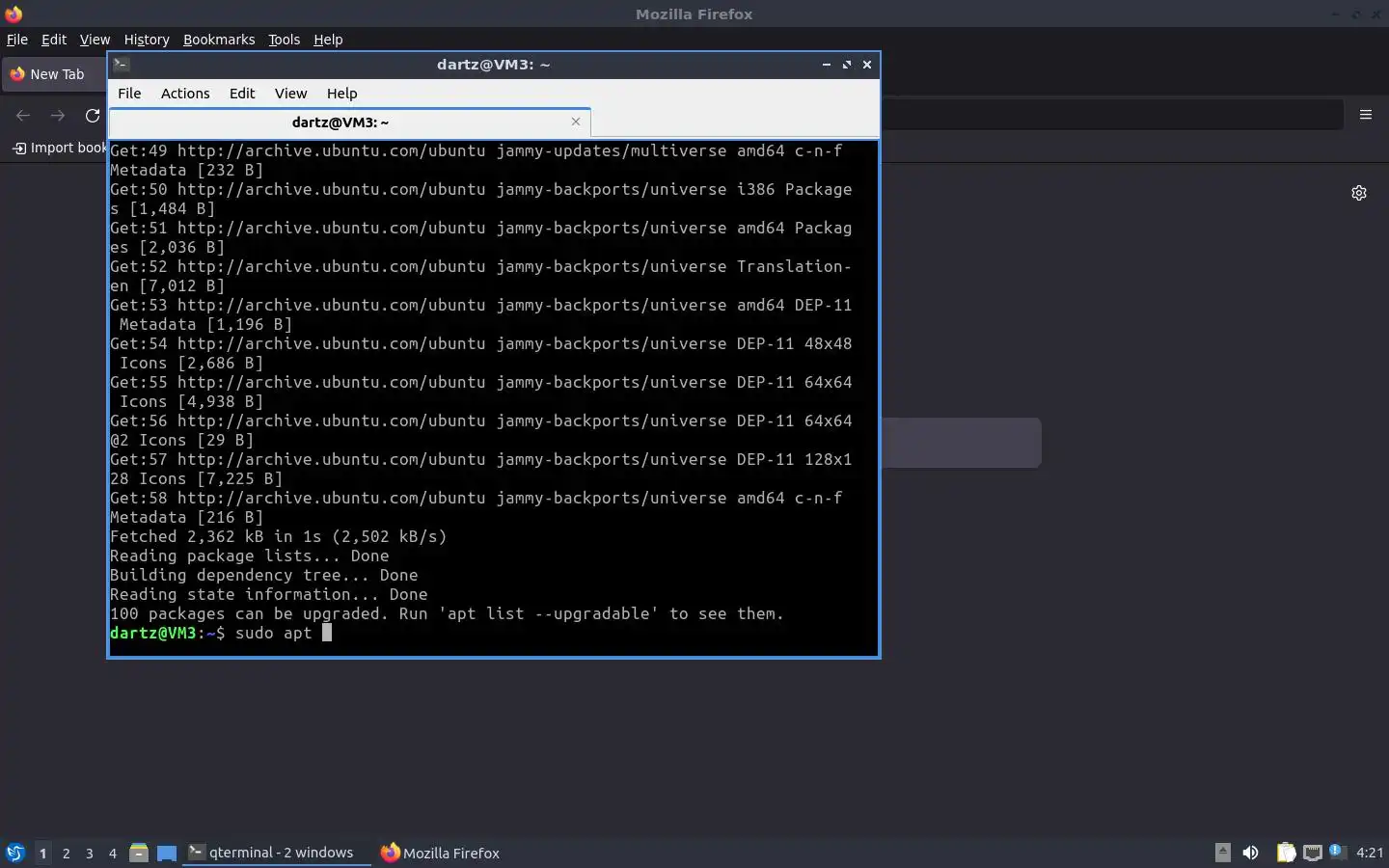The width and height of the screenshot is (1389, 868).
Task: Open the terminal's Actions menu
Action: 185,94
